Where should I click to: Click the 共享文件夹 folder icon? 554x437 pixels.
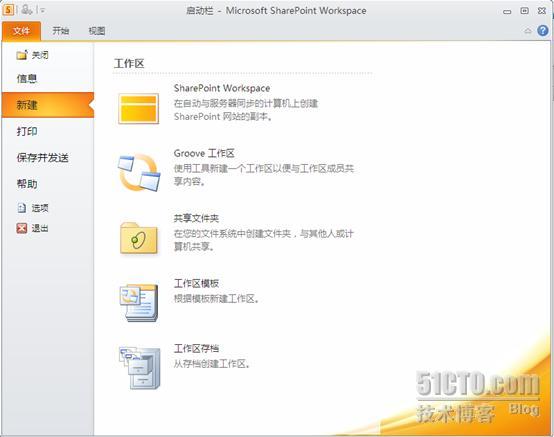(x=138, y=237)
